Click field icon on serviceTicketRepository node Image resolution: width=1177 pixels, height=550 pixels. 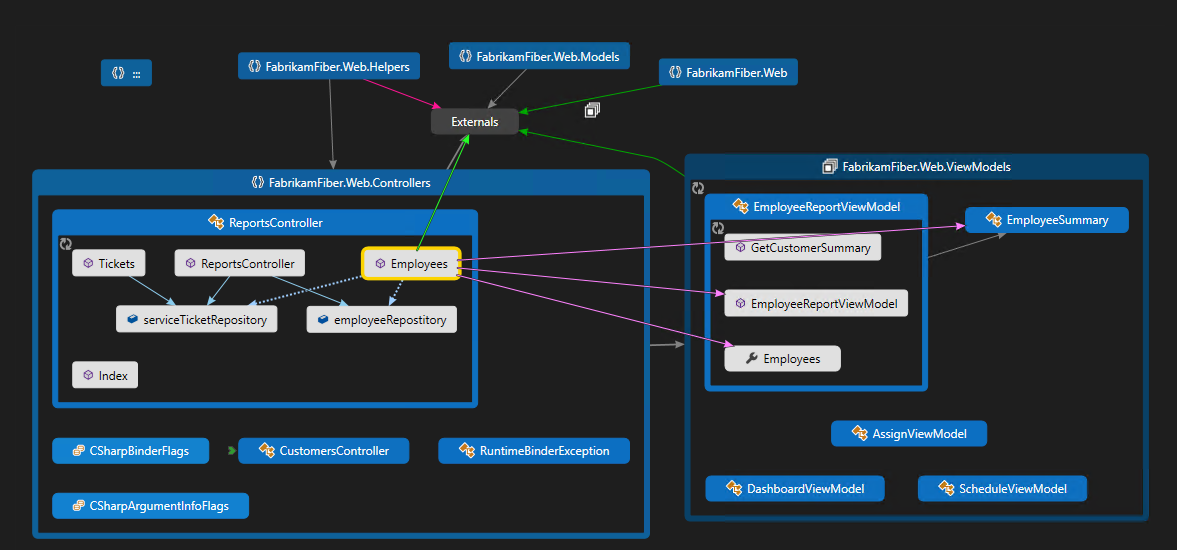pos(130,320)
